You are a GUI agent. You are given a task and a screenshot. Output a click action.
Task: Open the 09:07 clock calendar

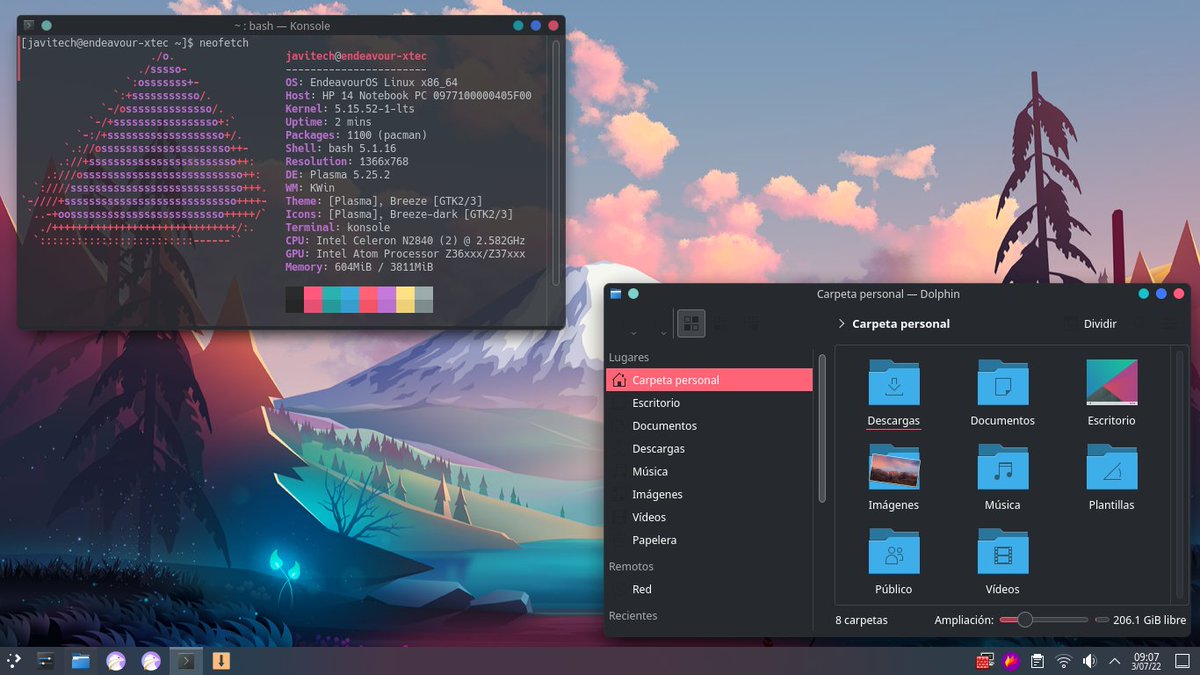click(1147, 661)
